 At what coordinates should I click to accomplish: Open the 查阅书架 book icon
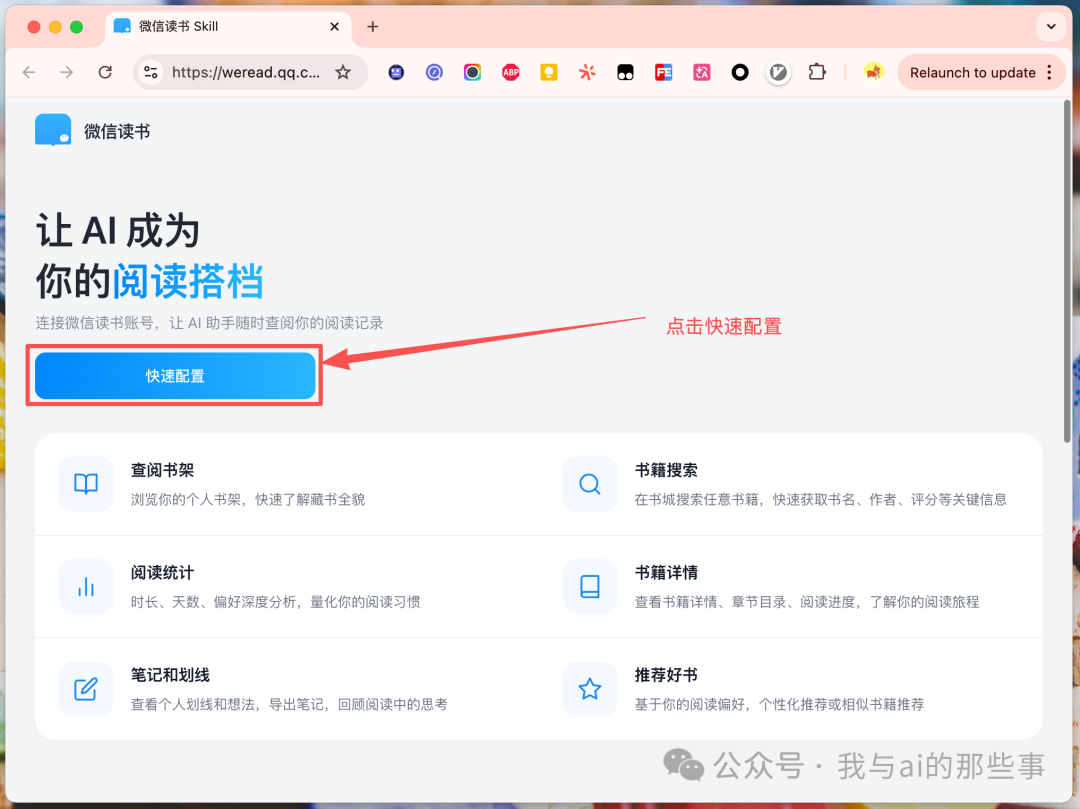86,484
